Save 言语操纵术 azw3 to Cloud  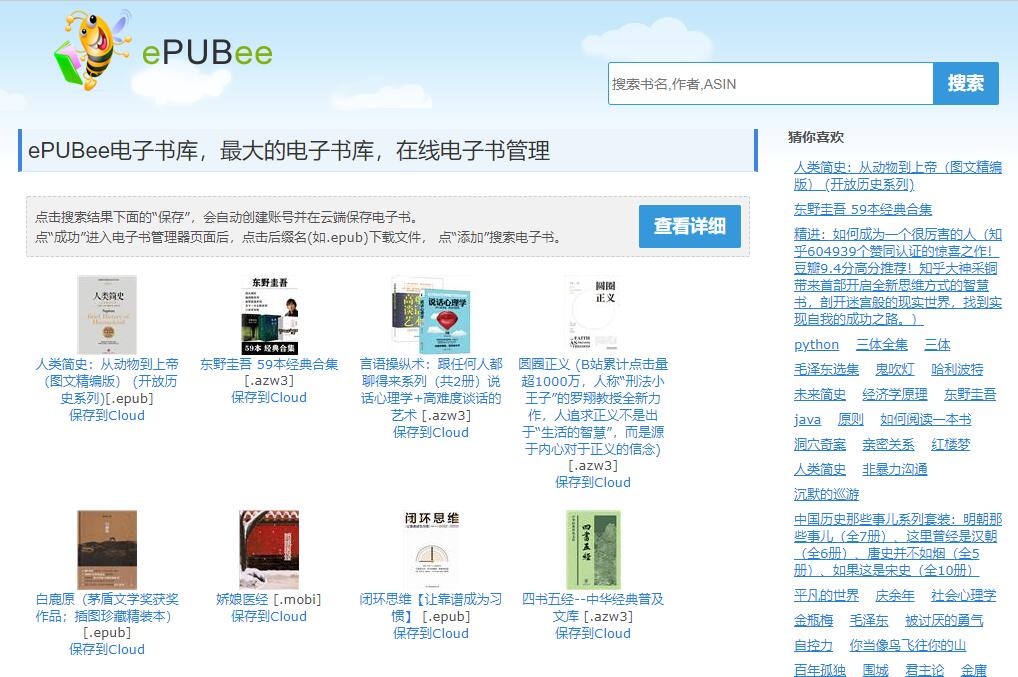coord(431,432)
